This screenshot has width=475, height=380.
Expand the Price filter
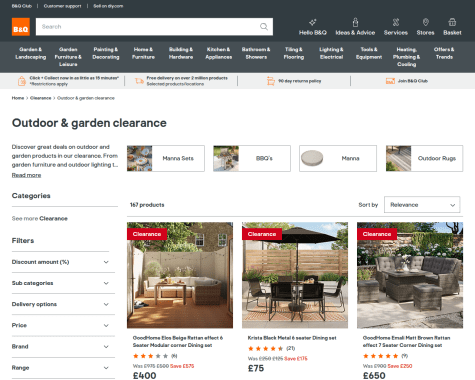(60, 325)
